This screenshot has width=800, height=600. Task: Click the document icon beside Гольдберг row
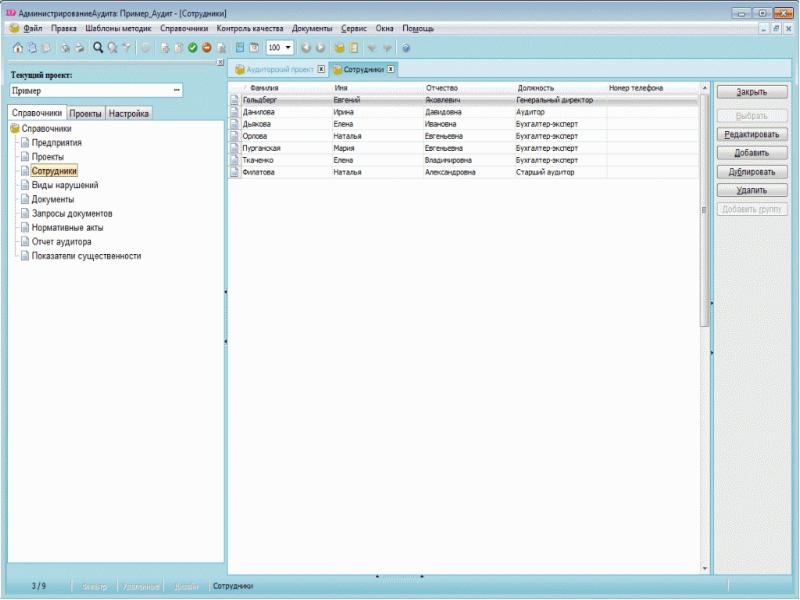235,100
